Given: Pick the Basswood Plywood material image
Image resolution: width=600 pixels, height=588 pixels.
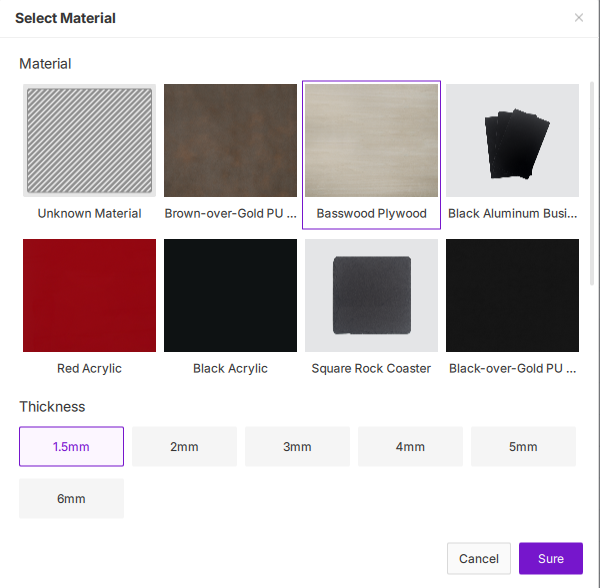Looking at the screenshot, I should coord(371,140).
